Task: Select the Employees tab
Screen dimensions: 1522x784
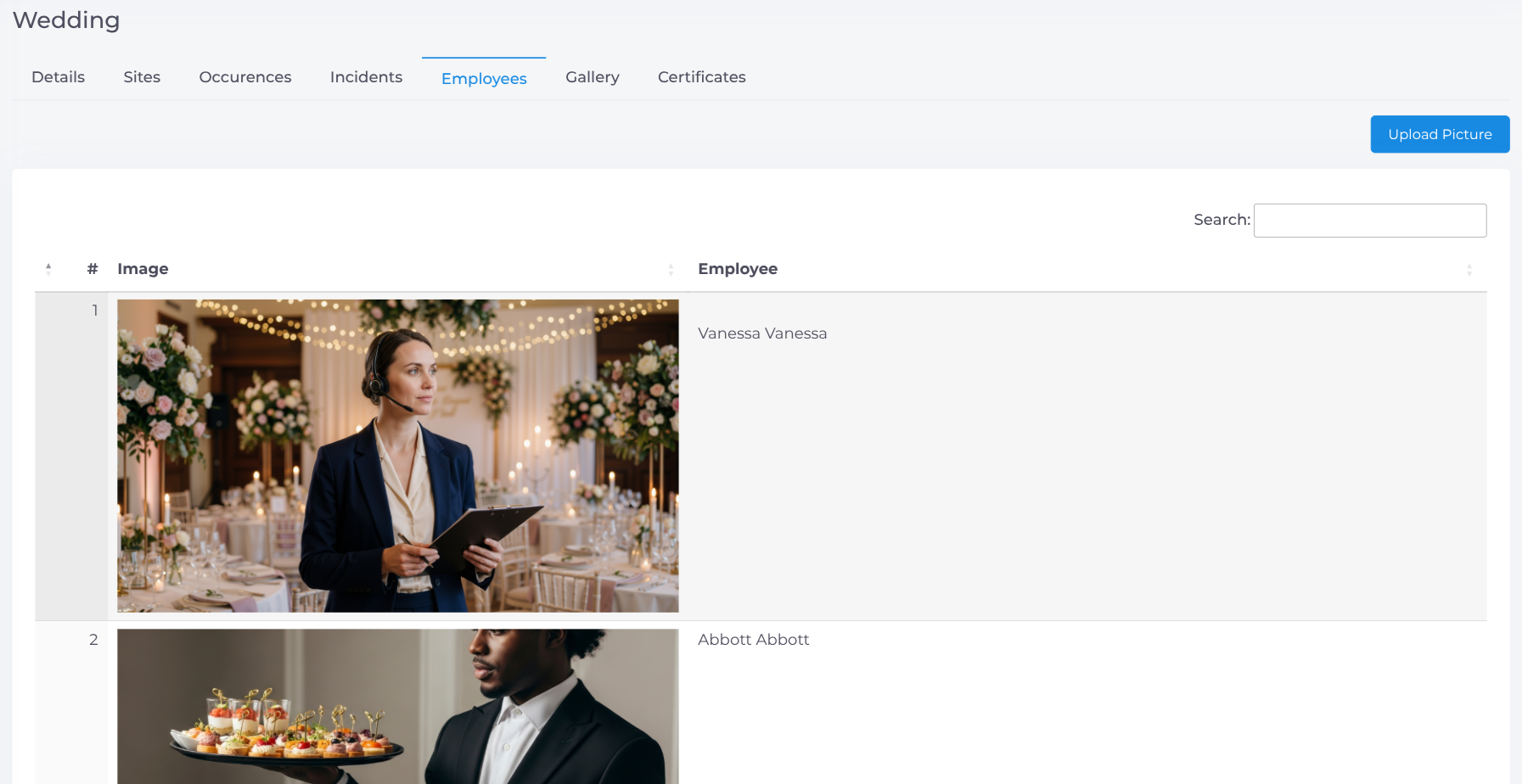Action: tap(484, 78)
